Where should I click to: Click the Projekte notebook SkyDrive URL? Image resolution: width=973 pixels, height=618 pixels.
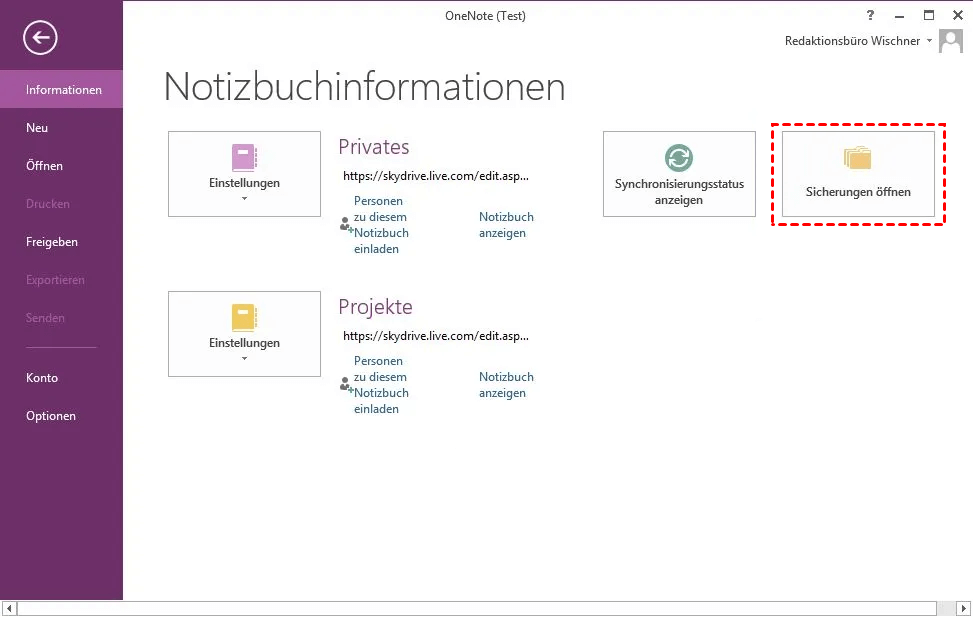(x=436, y=336)
